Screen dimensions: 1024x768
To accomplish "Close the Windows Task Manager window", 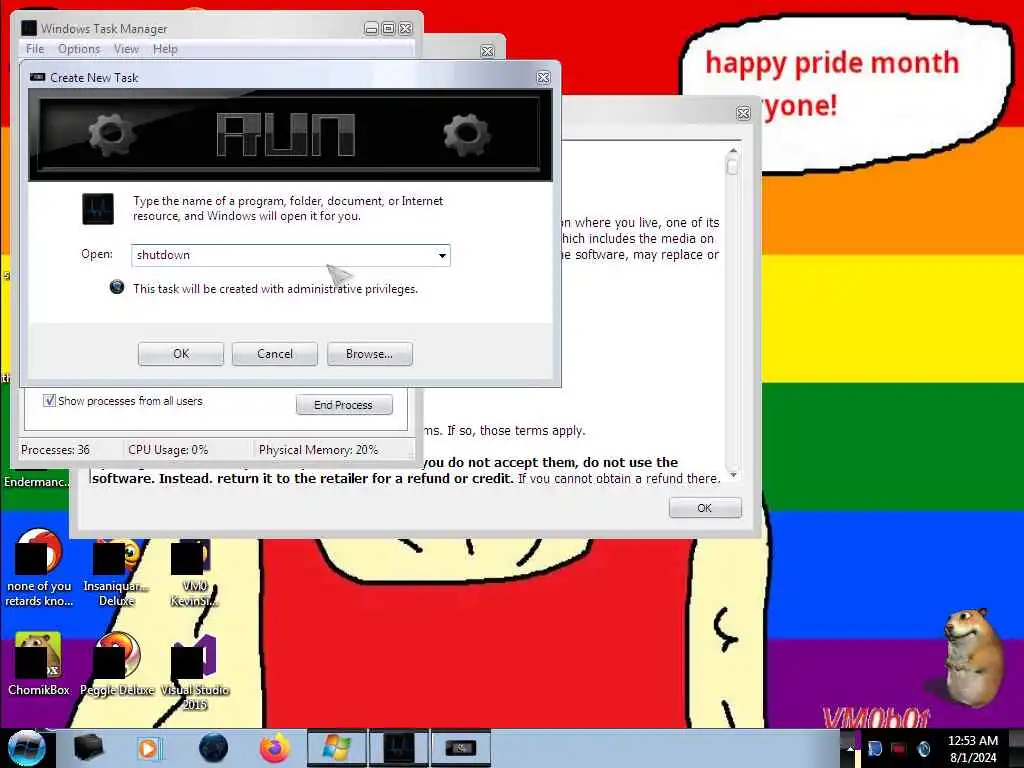I will tap(406, 29).
